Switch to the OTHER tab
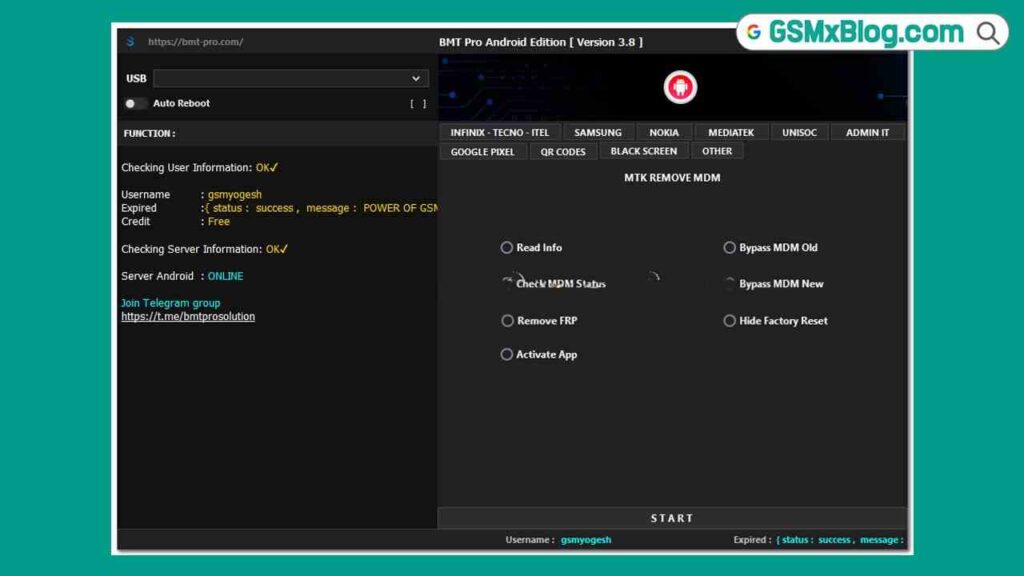The width and height of the screenshot is (1024, 576). point(717,152)
